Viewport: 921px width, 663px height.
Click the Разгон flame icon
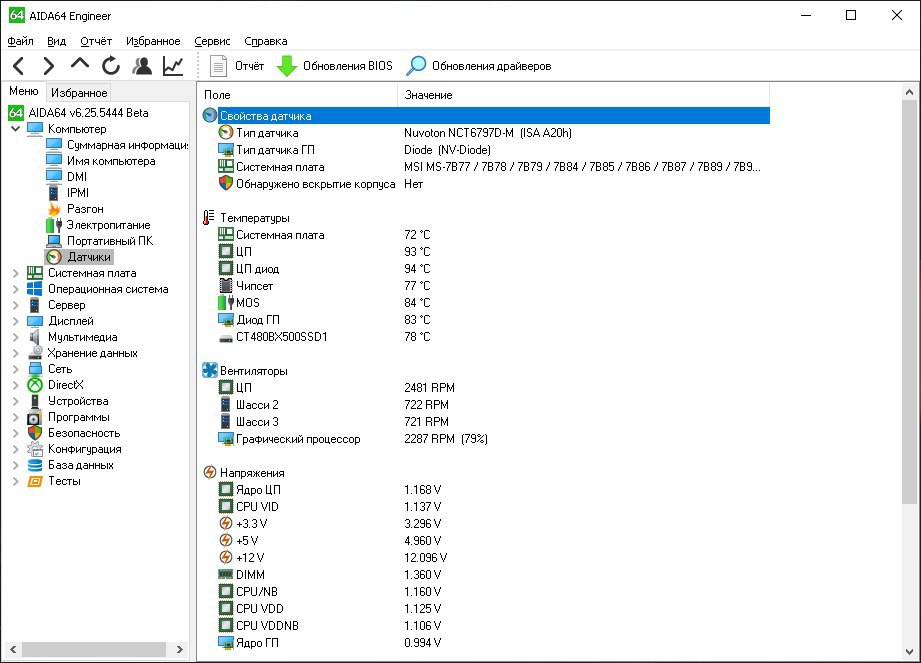pos(54,209)
